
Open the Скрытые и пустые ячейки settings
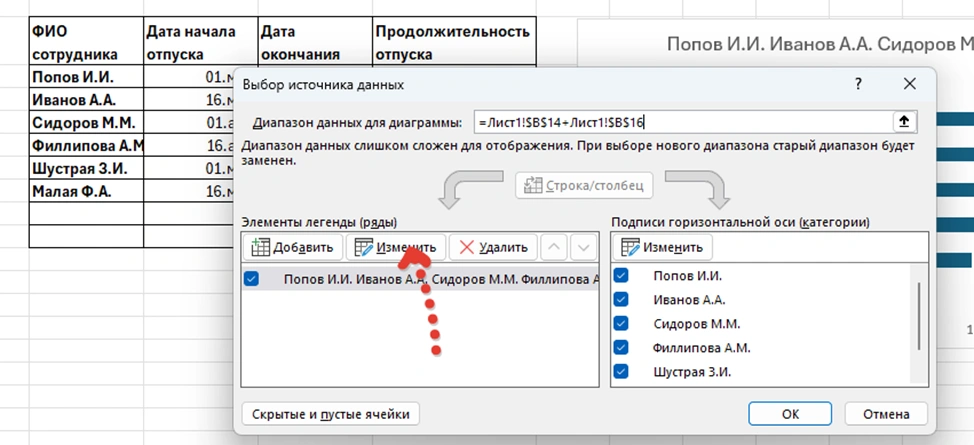(x=330, y=414)
